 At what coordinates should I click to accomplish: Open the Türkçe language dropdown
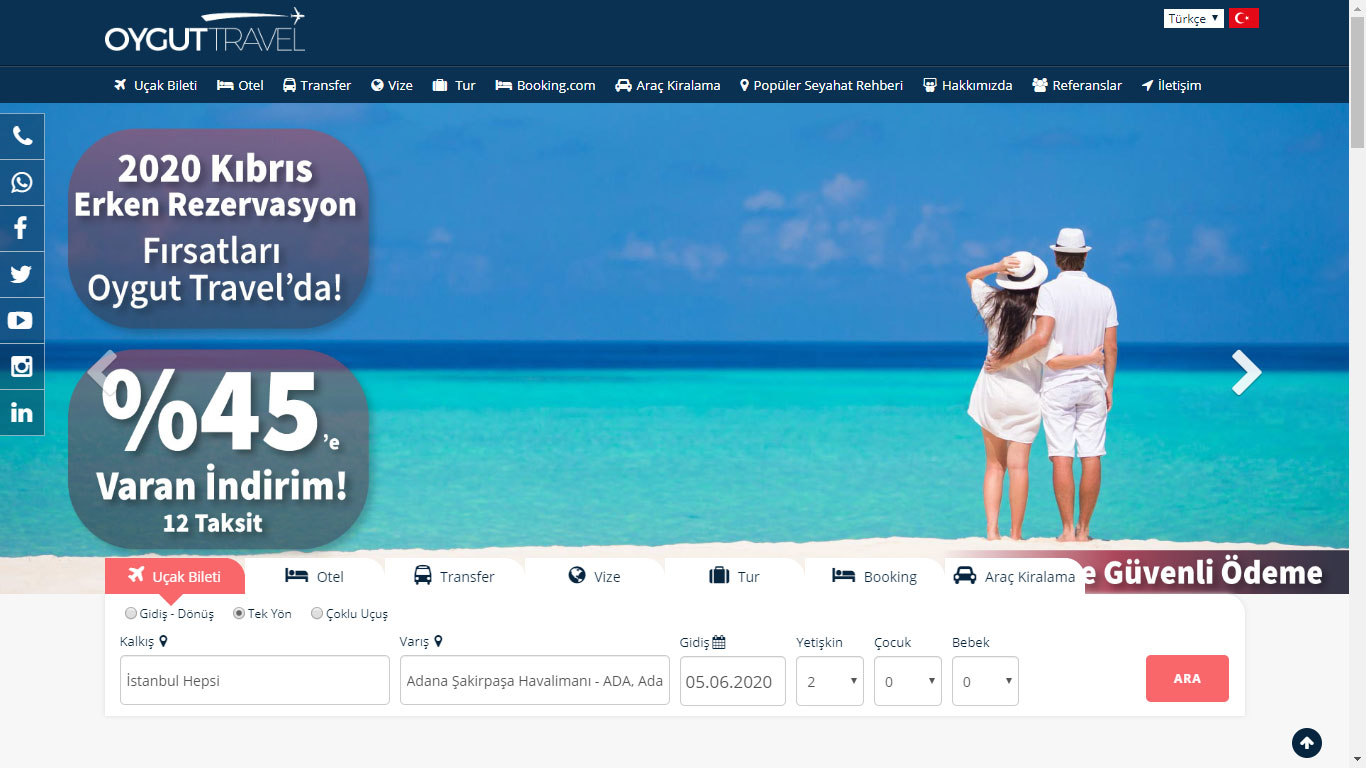pyautogui.click(x=1194, y=19)
